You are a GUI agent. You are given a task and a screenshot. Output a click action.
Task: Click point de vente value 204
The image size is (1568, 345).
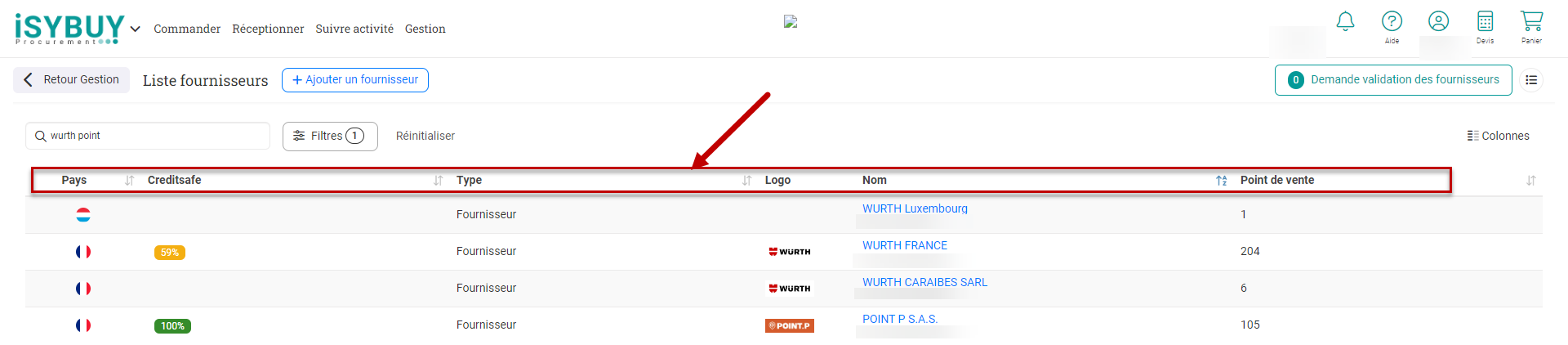coord(1250,251)
